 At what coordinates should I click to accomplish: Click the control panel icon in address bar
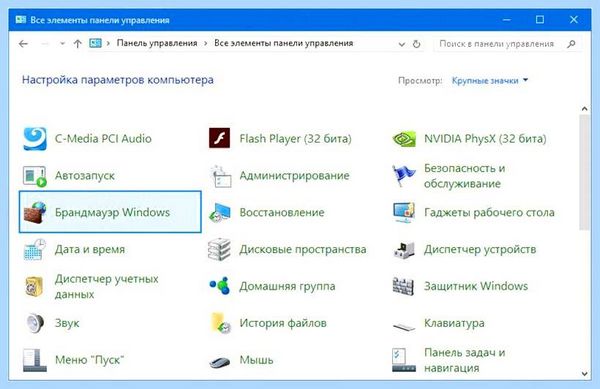pyautogui.click(x=95, y=43)
